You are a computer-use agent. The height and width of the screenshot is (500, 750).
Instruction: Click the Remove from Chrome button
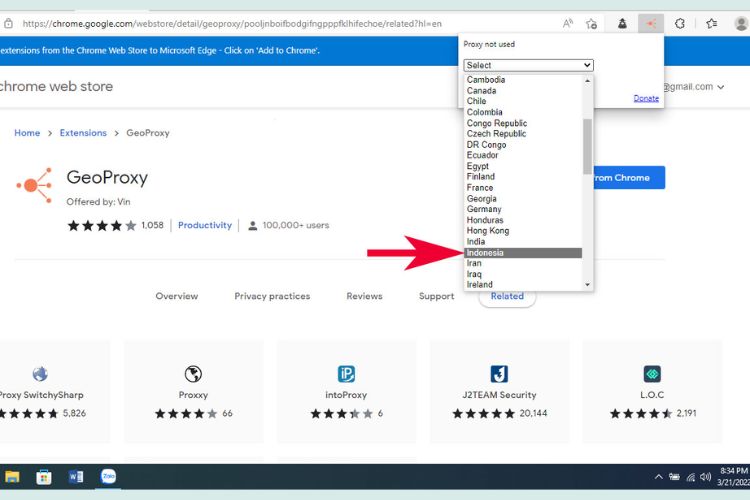coord(629,178)
